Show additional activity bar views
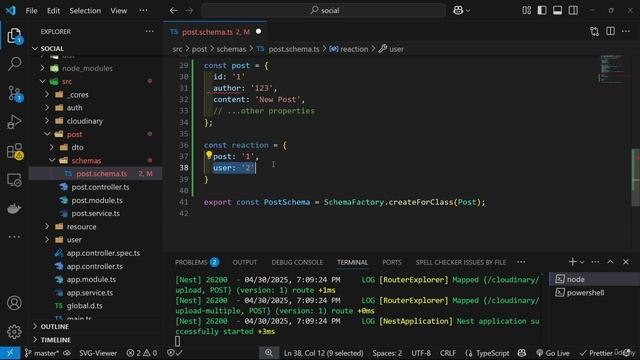This screenshot has height=360, width=640. click(14, 237)
